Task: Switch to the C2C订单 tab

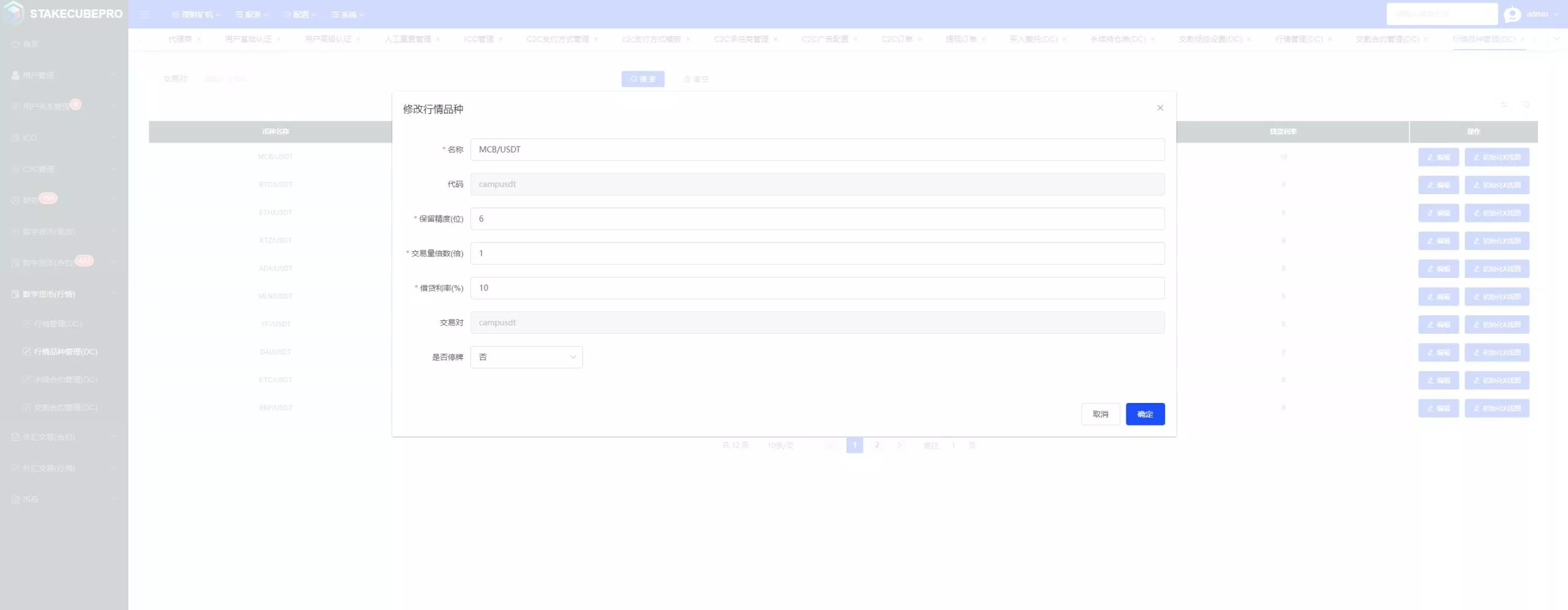Action: pyautogui.click(x=897, y=39)
